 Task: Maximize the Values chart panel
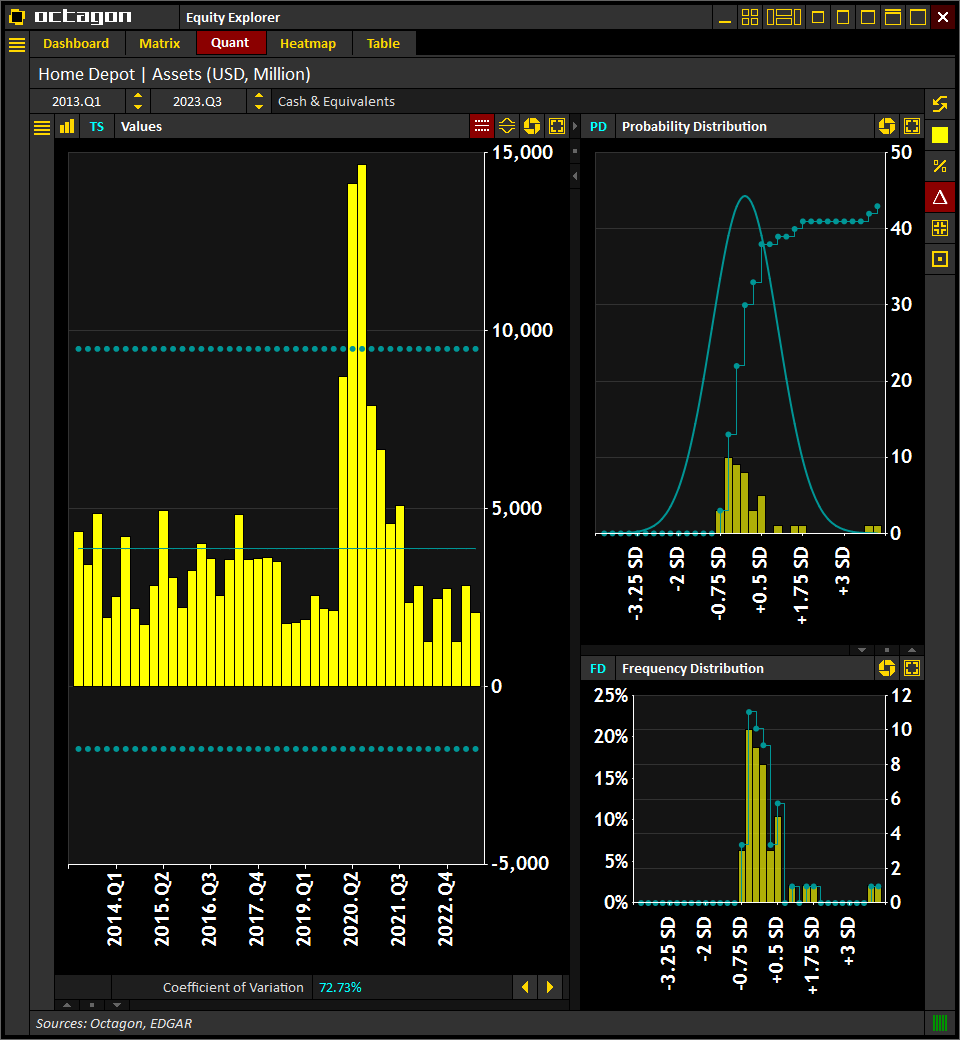click(x=557, y=126)
